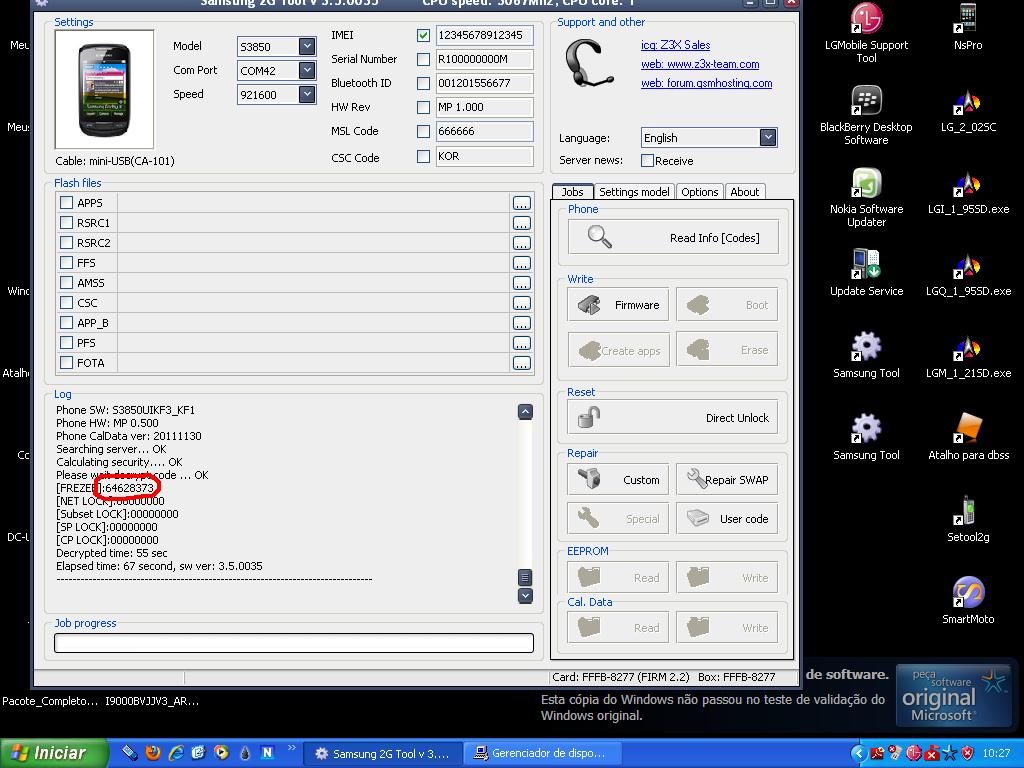Click Repair Custom button
This screenshot has height=768, width=1024.
click(618, 479)
